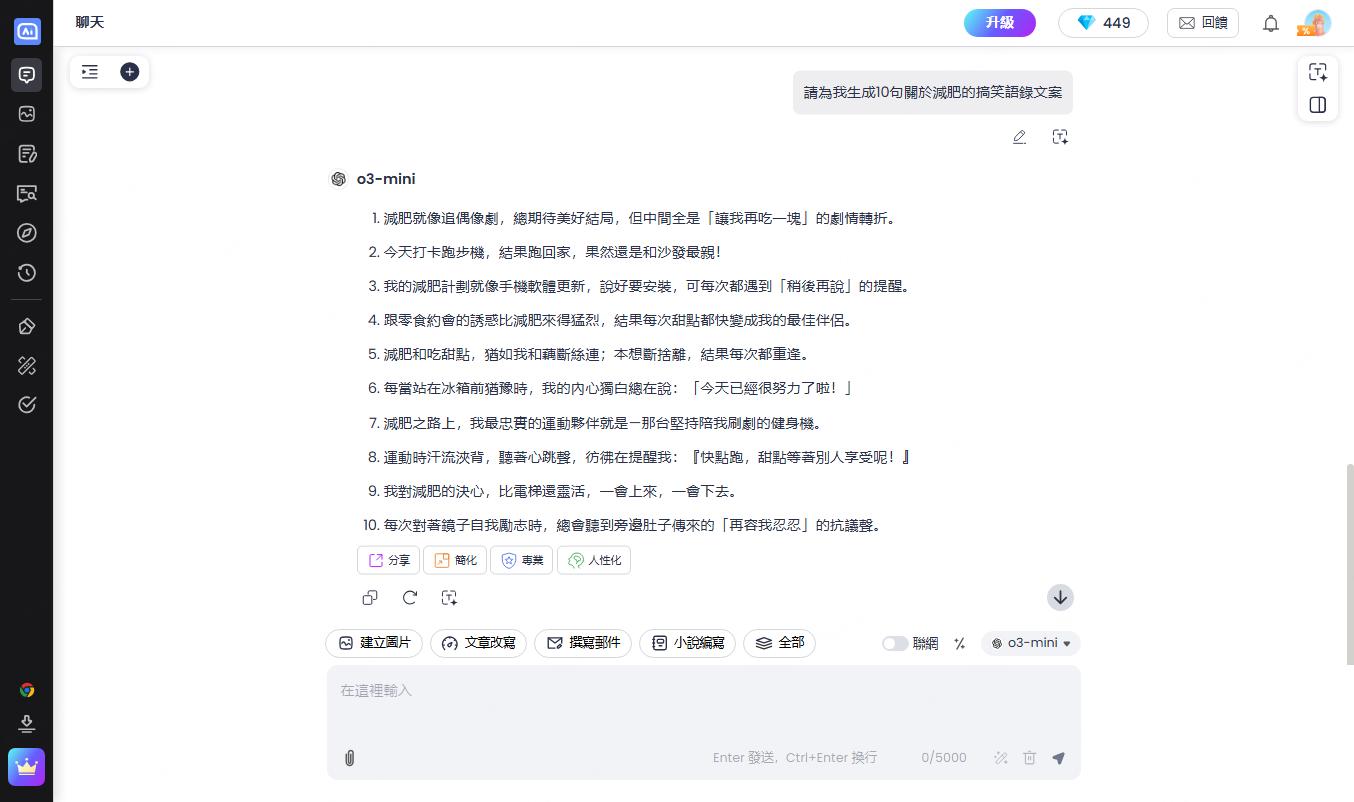The height and width of the screenshot is (802, 1354).
Task: Send the message with paper plane icon
Action: coord(1058,758)
